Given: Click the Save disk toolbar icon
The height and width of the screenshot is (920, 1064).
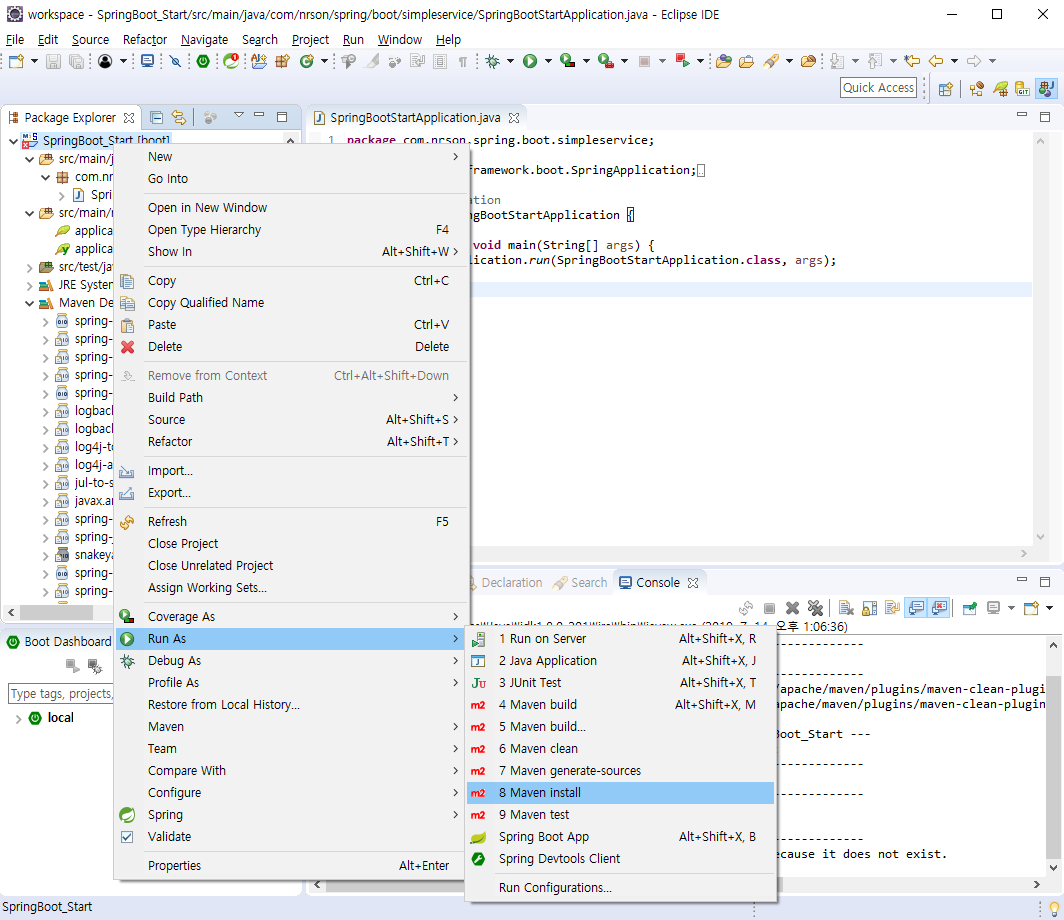Looking at the screenshot, I should pos(53,61).
